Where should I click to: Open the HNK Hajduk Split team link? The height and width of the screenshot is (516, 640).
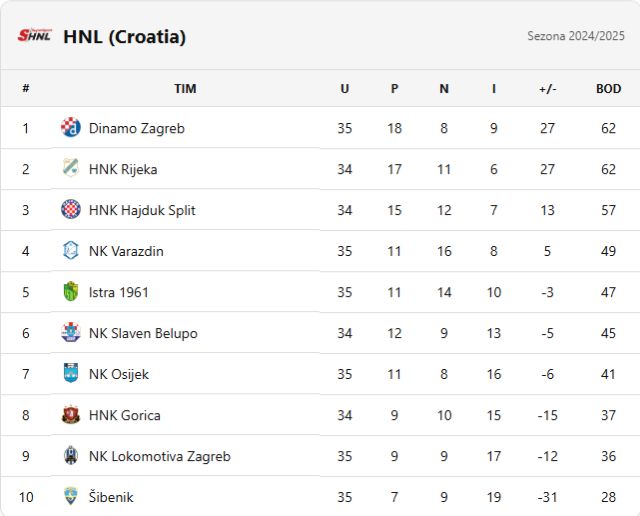click(x=142, y=210)
